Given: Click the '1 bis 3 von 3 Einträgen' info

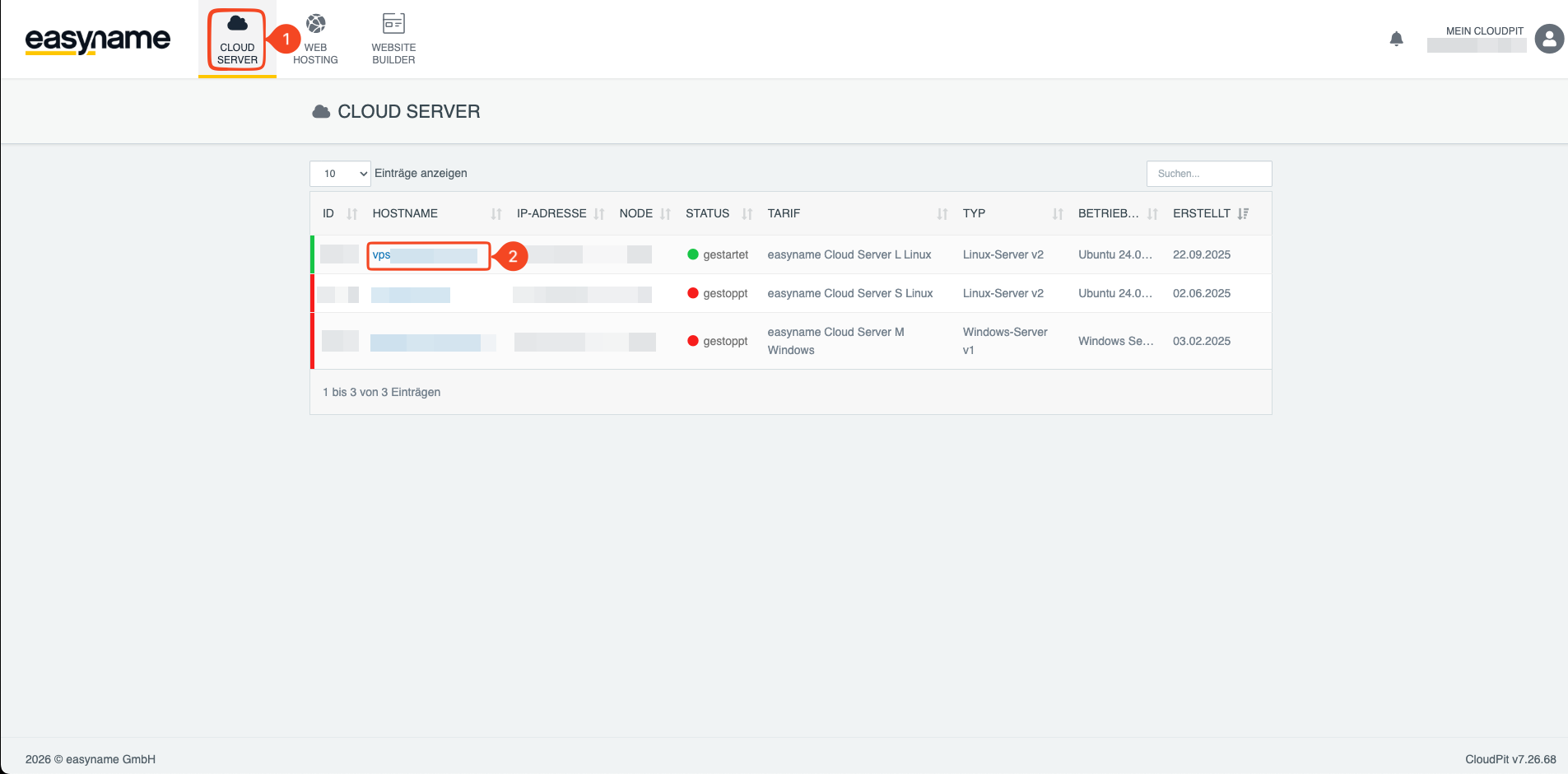Looking at the screenshot, I should [381, 392].
